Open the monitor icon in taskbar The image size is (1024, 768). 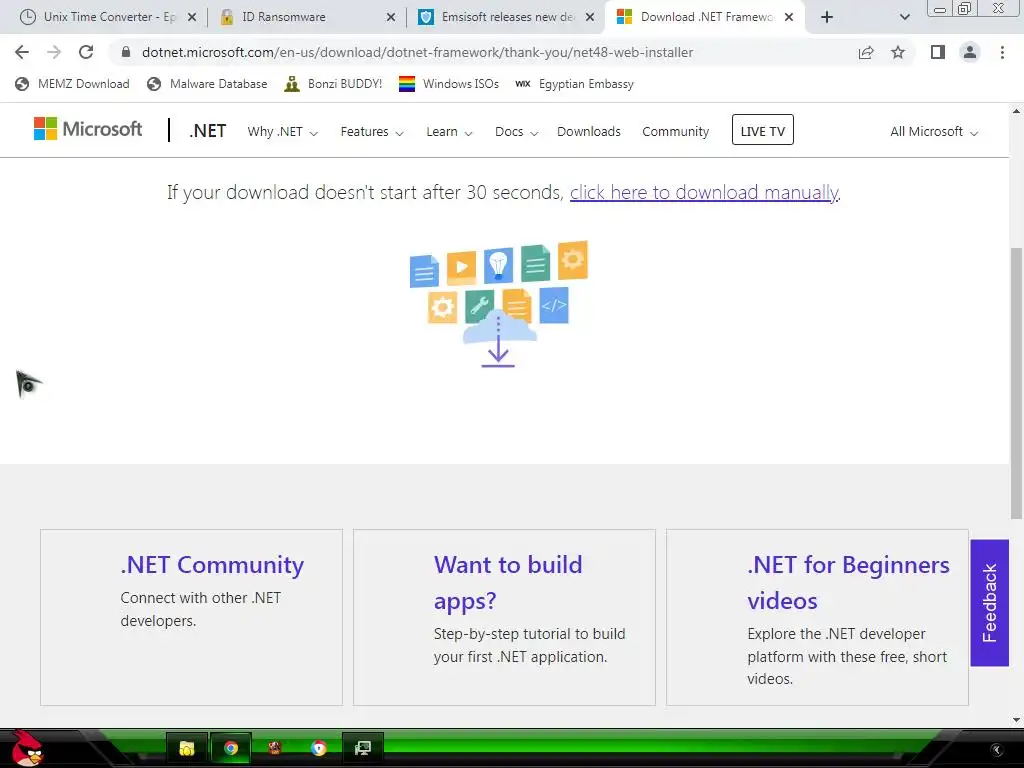362,748
